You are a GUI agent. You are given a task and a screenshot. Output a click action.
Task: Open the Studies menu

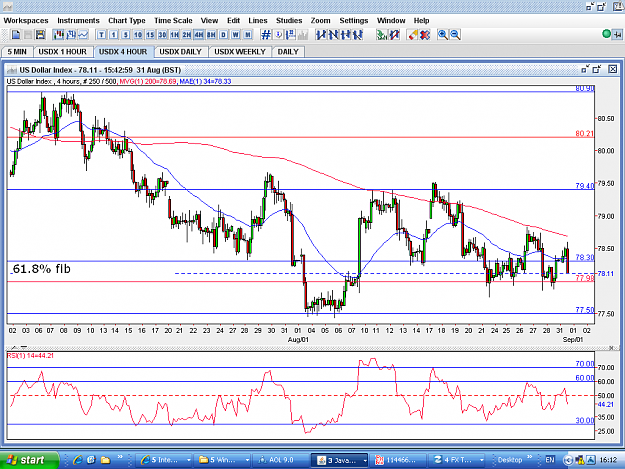289,21
